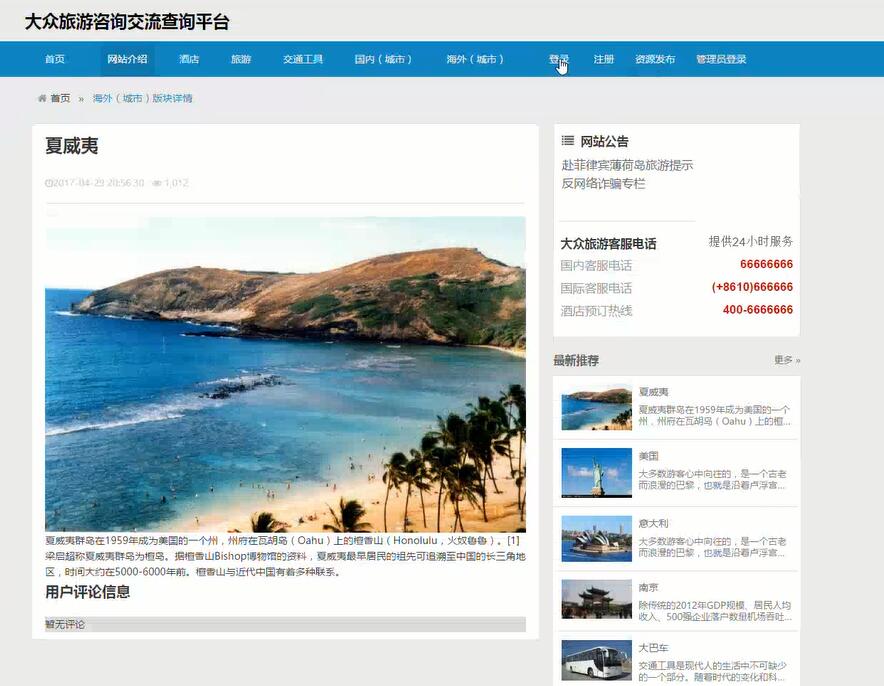
Task: Click the 夏威夷 recommendation description excerpt
Action: (x=715, y=415)
